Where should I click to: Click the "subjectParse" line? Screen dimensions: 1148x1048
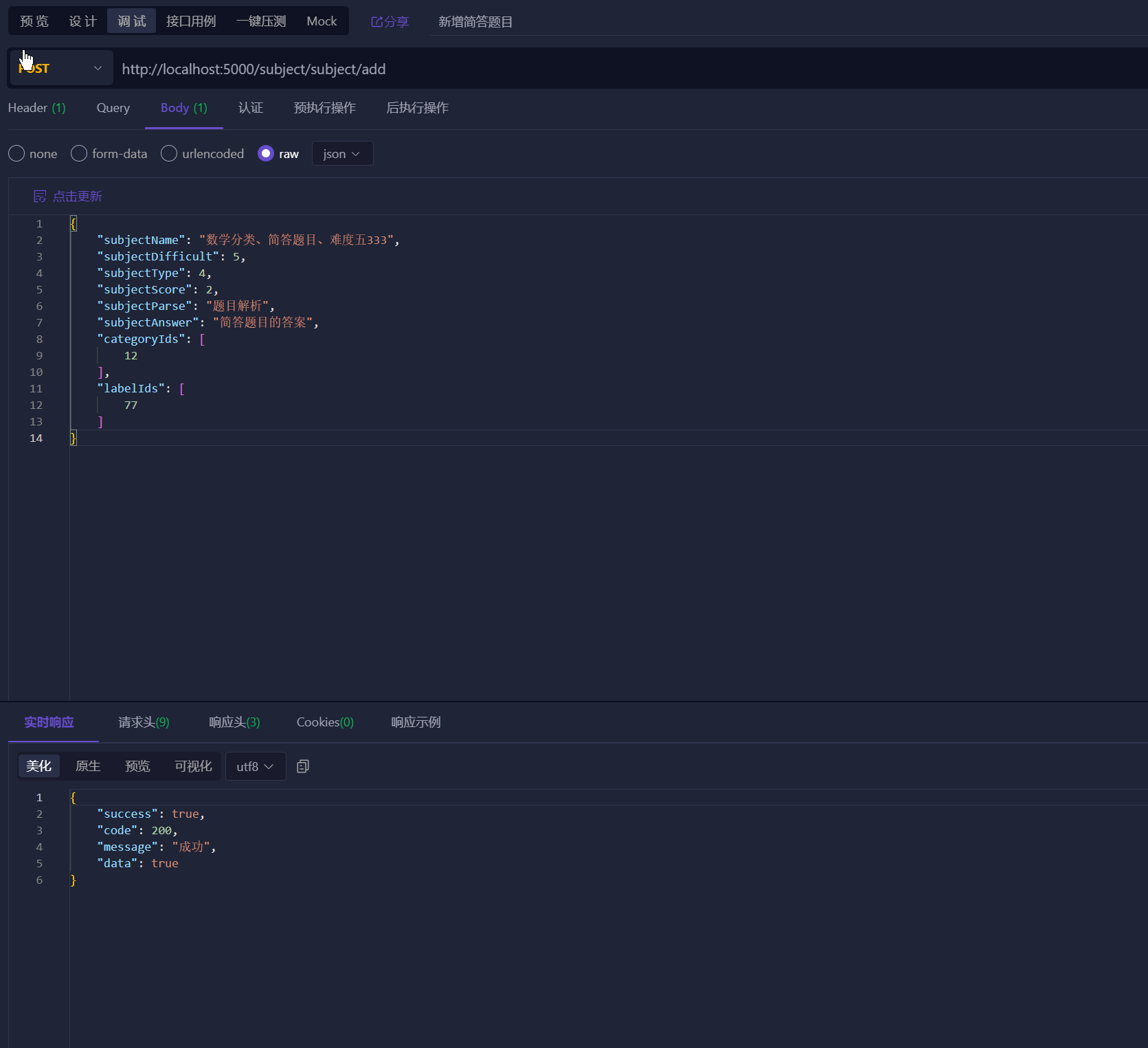pyautogui.click(x=185, y=306)
